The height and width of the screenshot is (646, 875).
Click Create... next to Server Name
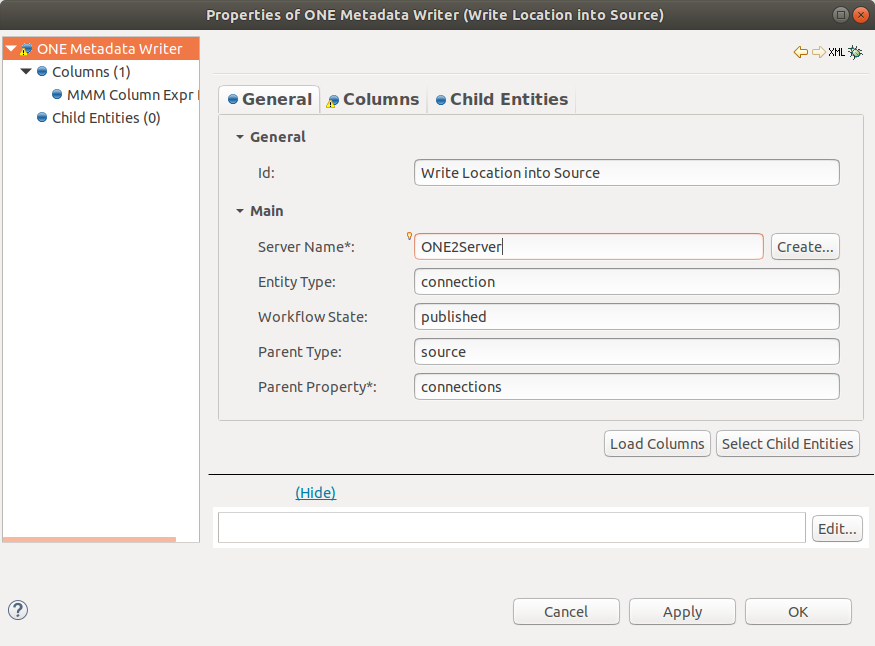pos(804,247)
